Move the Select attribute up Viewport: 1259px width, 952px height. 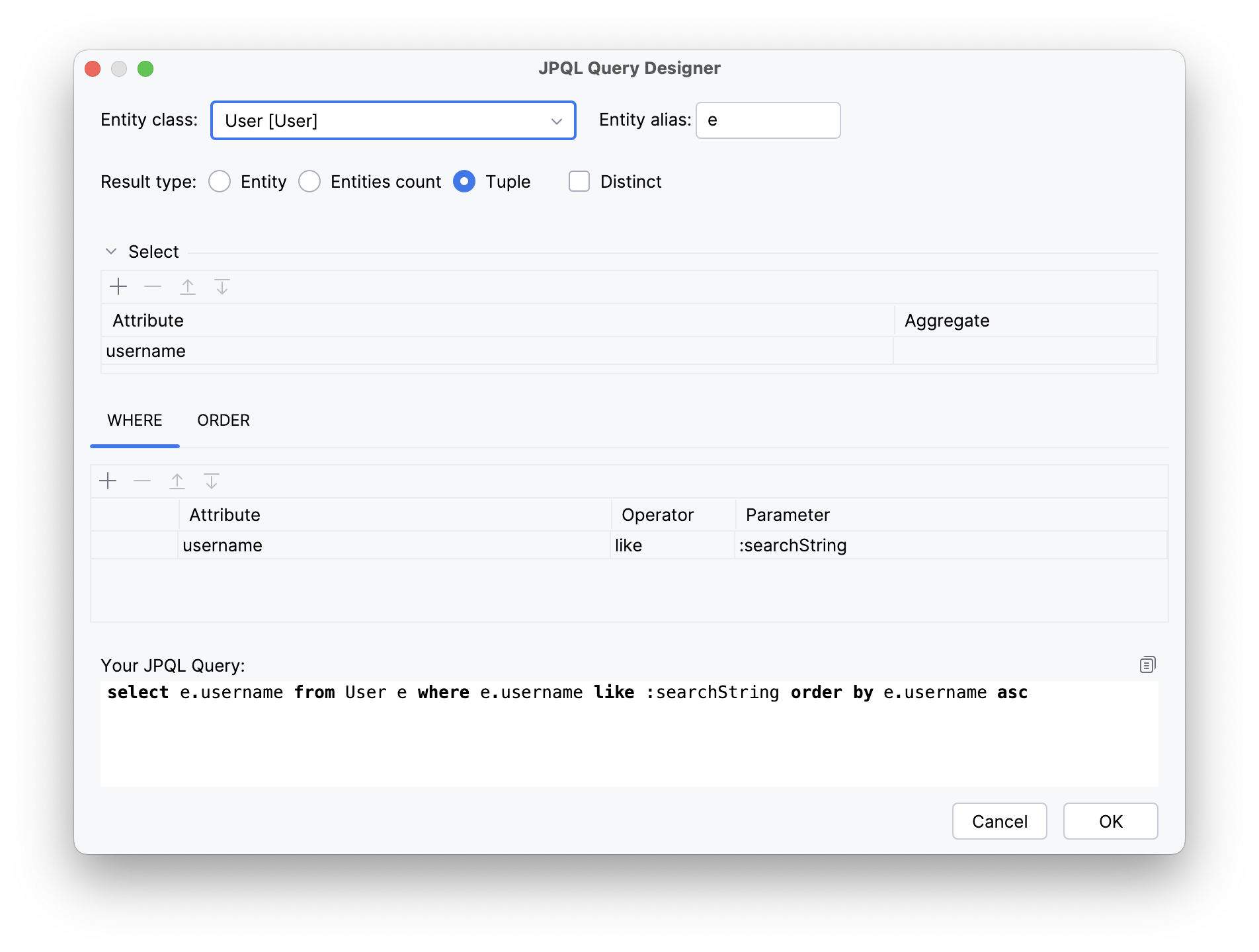(x=188, y=287)
